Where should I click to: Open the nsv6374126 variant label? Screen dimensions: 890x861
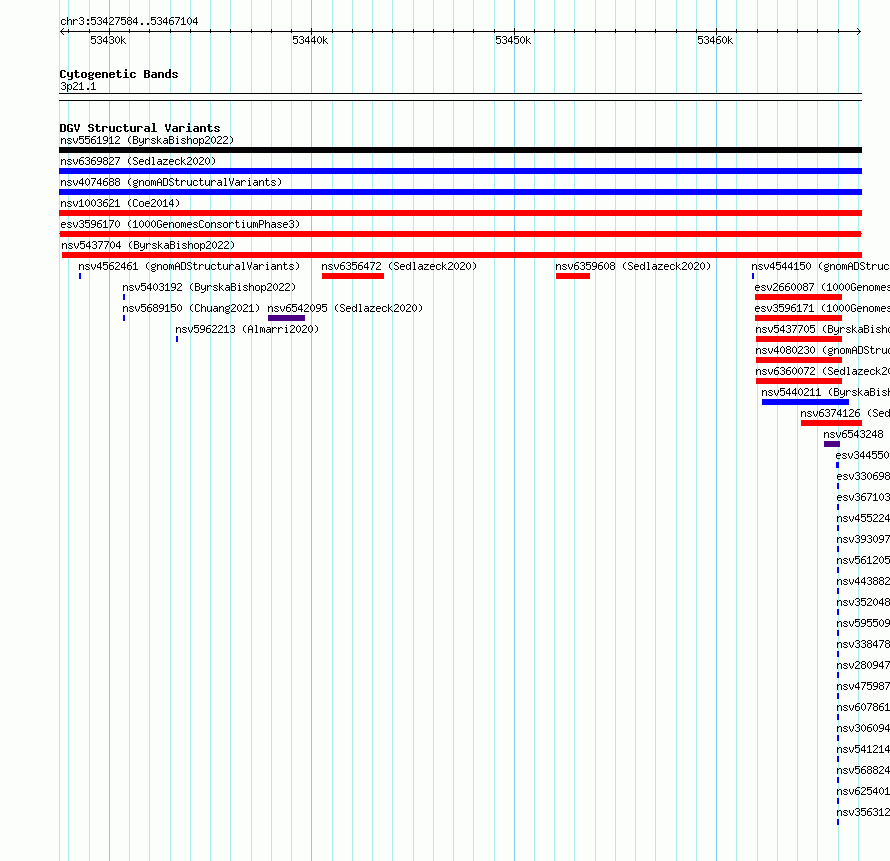[845, 413]
